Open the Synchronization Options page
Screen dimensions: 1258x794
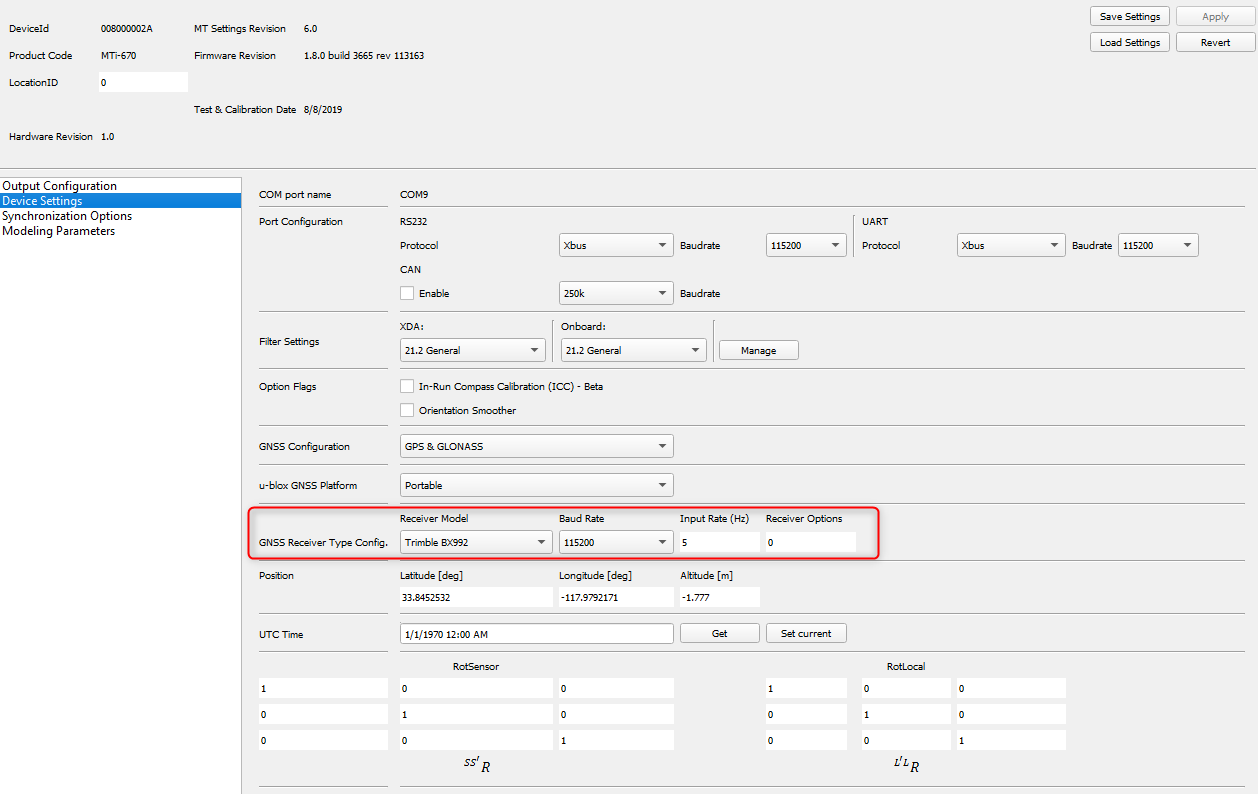67,215
